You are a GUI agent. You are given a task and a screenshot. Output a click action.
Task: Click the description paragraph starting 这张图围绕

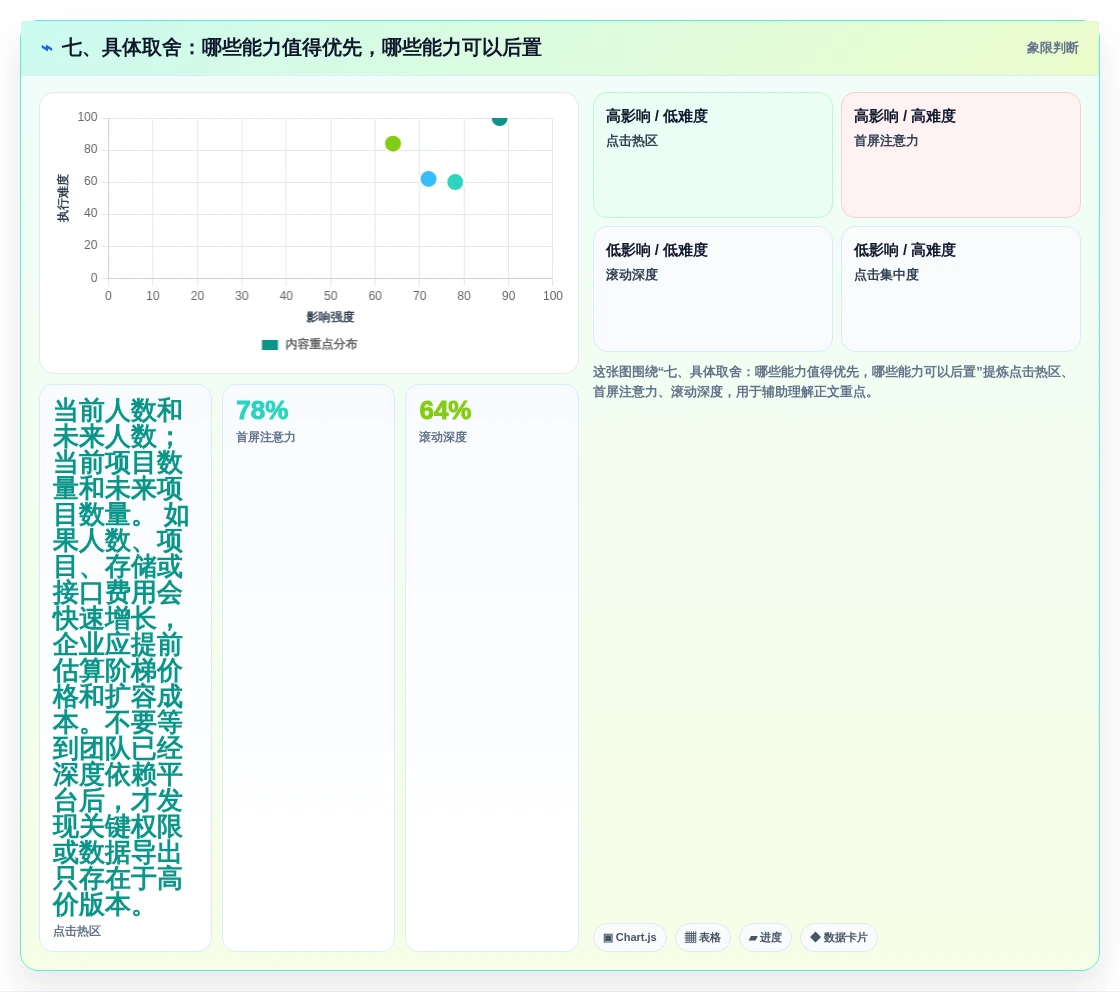pyautogui.click(x=833, y=381)
